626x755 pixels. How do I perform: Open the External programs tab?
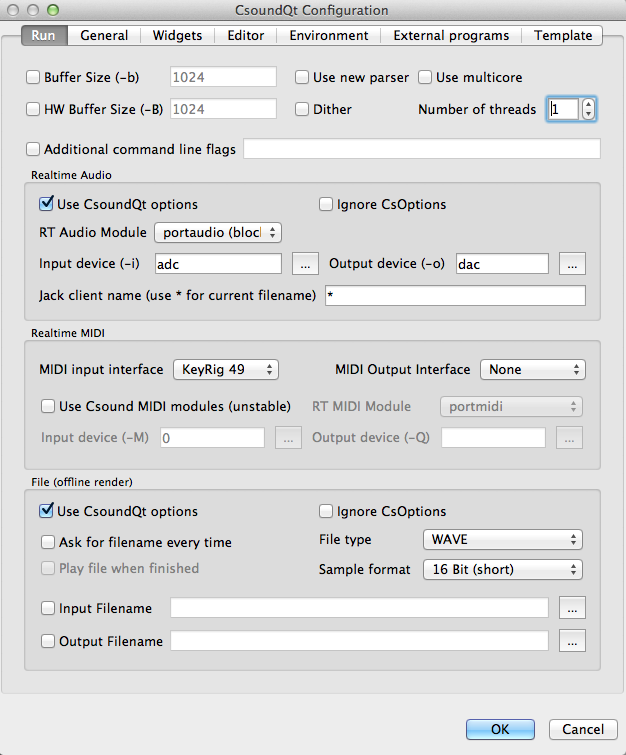(451, 36)
